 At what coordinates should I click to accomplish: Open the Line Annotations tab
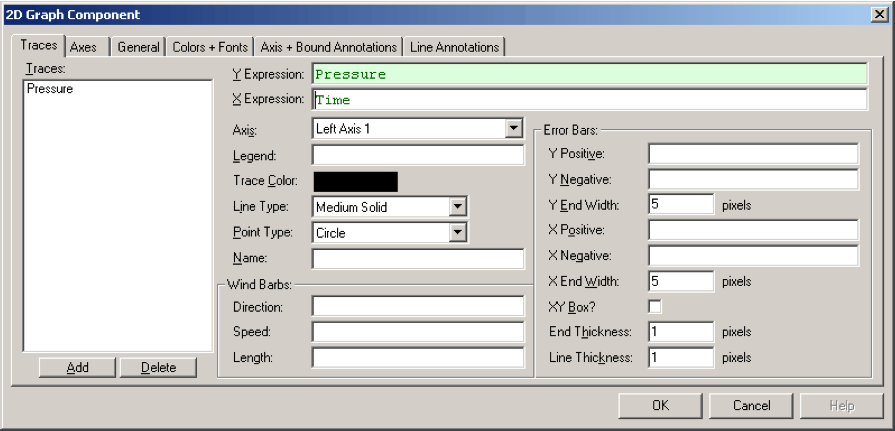454,47
